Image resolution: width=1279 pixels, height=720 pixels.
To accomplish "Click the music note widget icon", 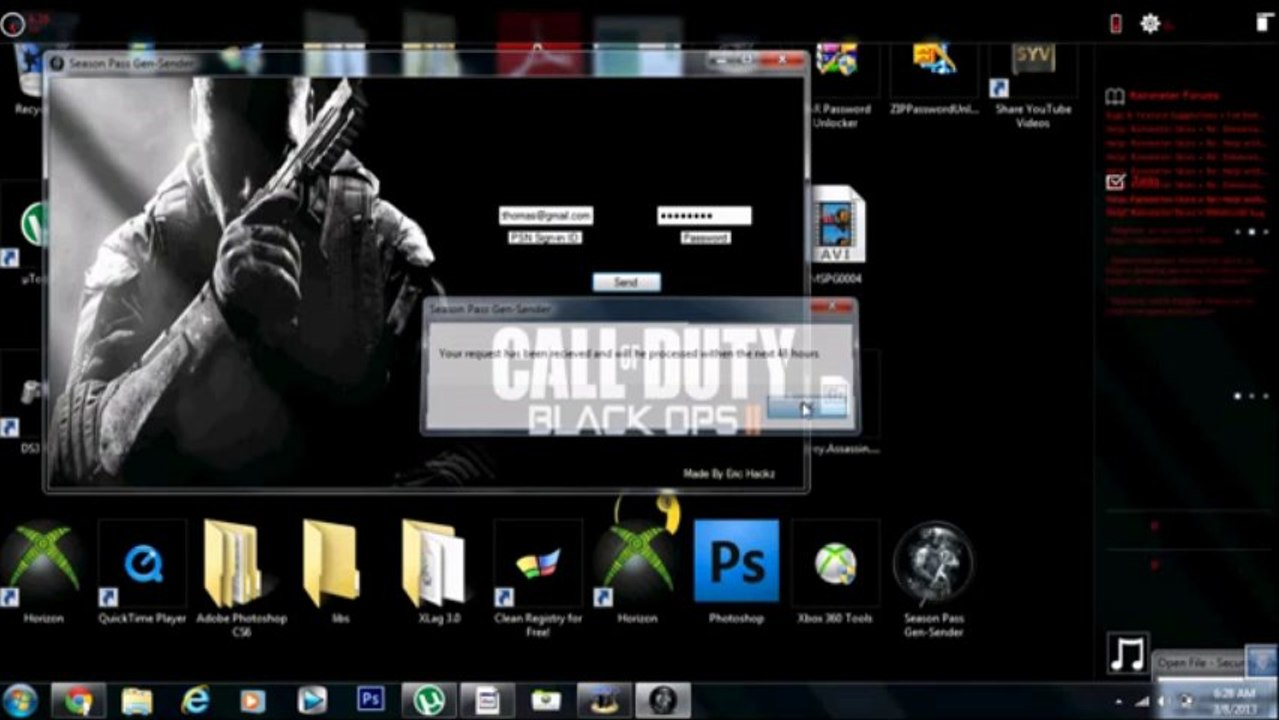I will pos(1127,654).
